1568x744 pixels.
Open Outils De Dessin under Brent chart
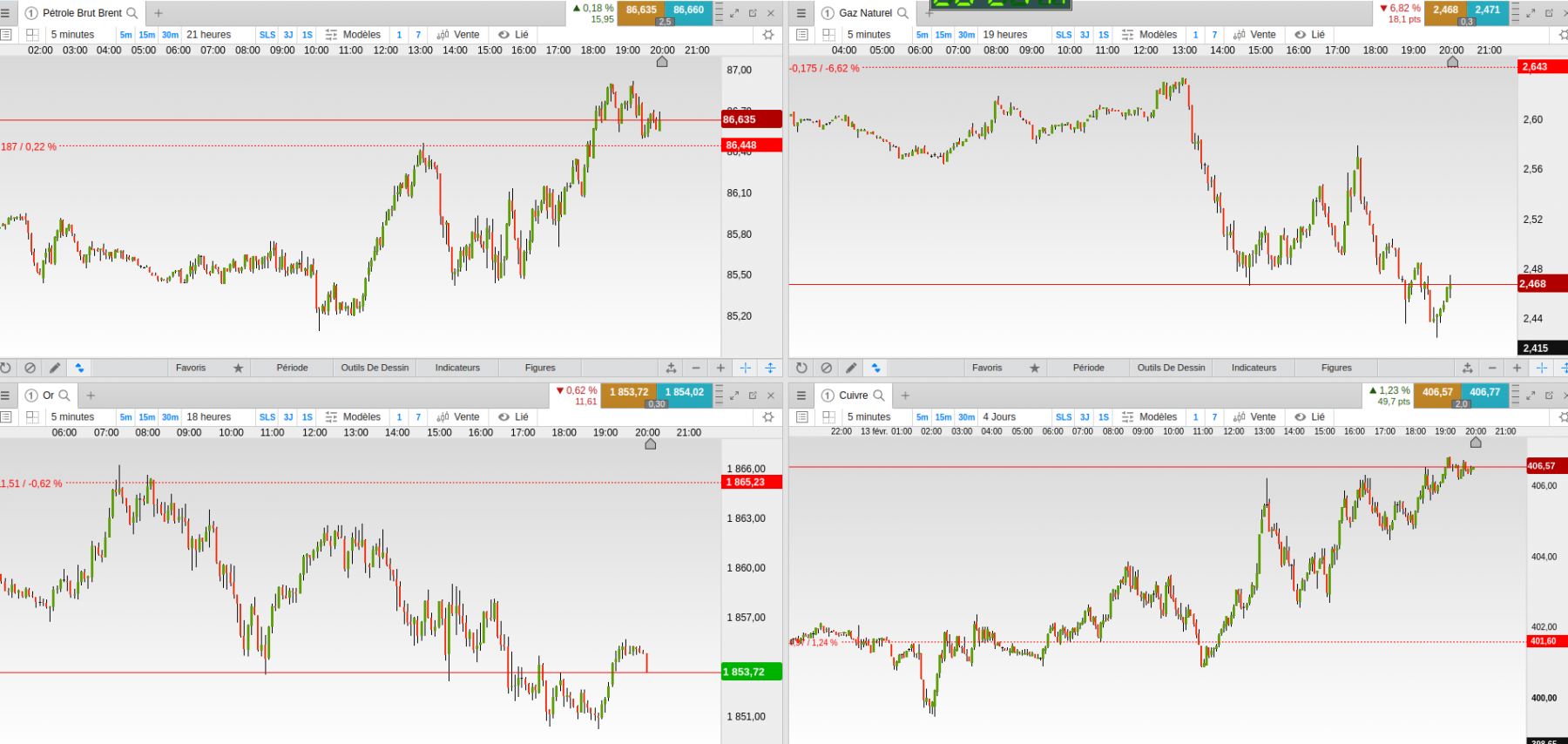click(x=375, y=368)
